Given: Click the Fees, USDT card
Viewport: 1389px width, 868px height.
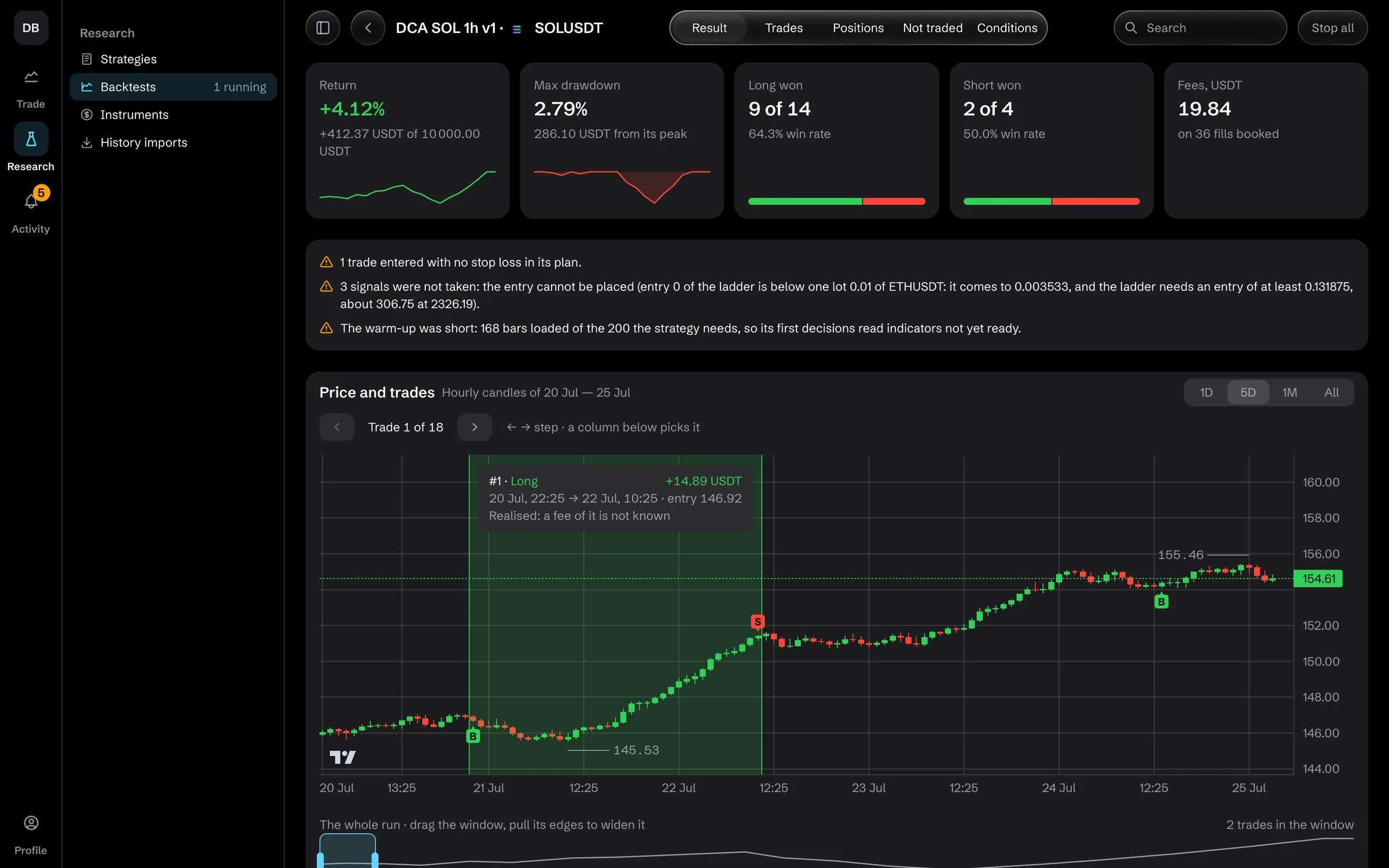Looking at the screenshot, I should click(x=1266, y=141).
